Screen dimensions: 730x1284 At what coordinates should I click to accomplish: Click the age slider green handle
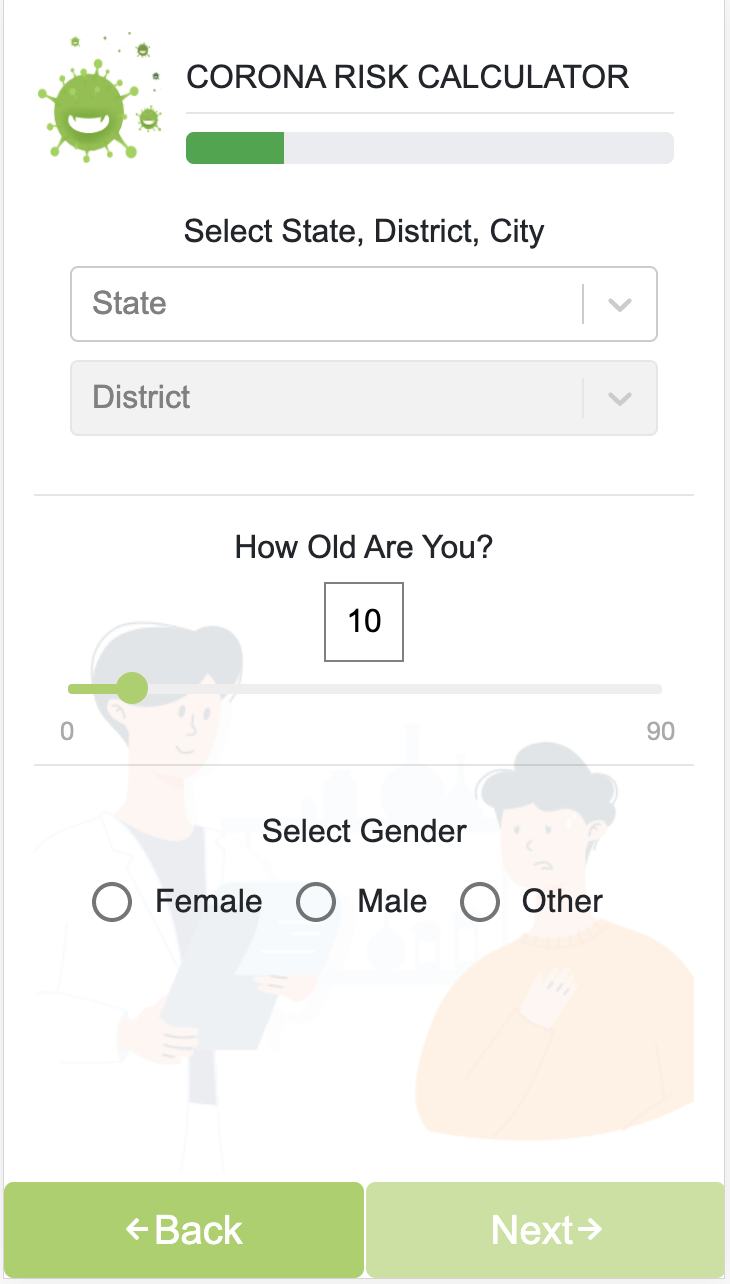click(132, 688)
